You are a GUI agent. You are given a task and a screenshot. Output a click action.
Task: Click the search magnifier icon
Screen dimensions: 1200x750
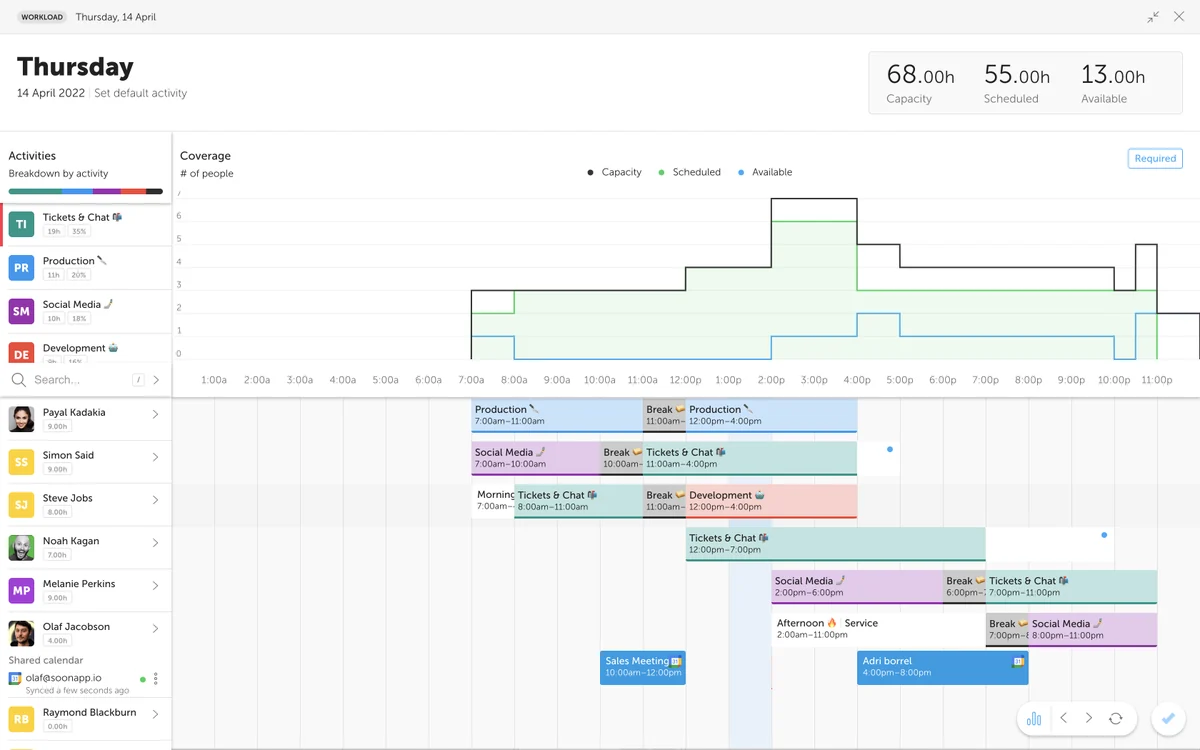[x=19, y=380]
